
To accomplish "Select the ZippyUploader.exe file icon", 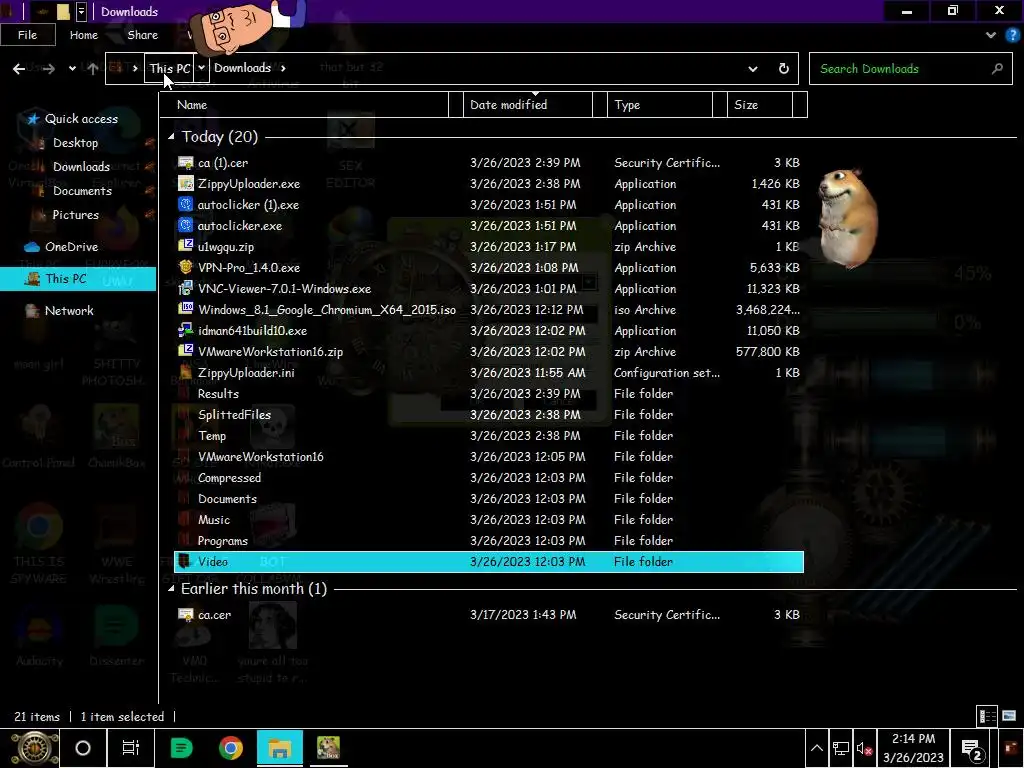I will (185, 184).
